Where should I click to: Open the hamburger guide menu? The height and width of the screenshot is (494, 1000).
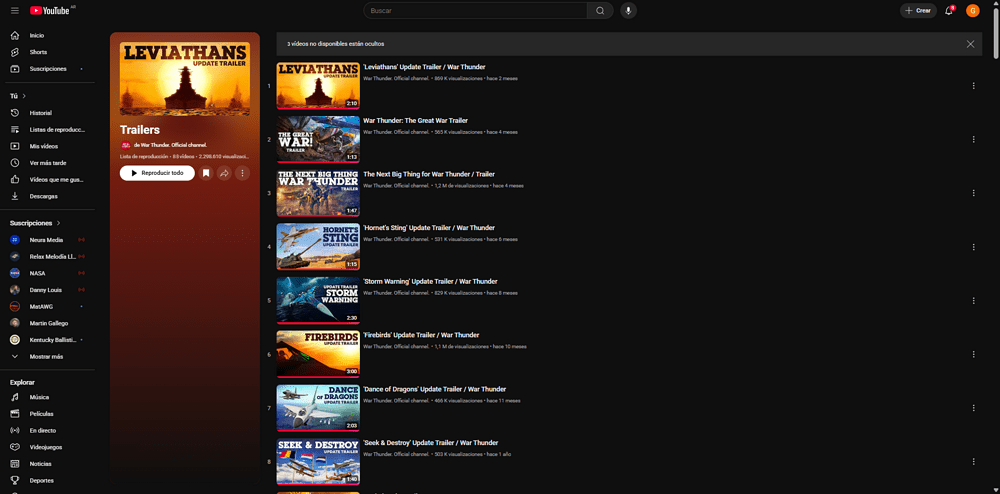[14, 10]
